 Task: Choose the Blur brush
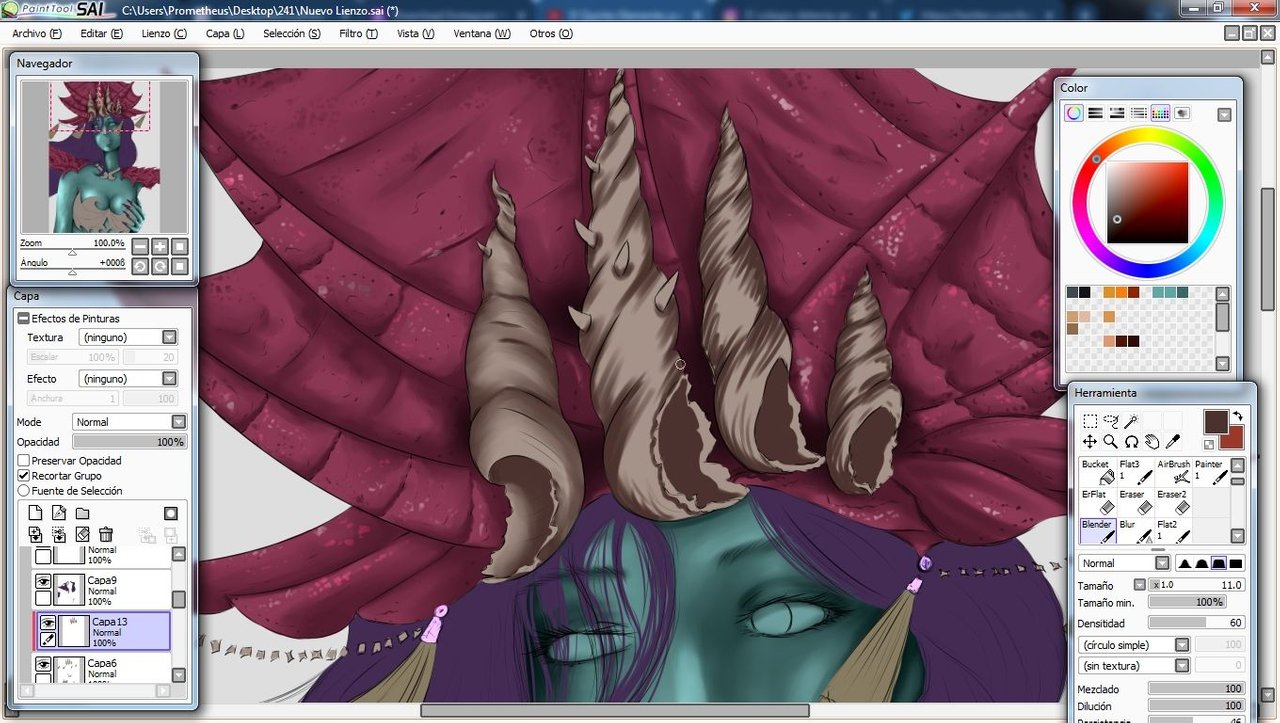coord(1136,531)
